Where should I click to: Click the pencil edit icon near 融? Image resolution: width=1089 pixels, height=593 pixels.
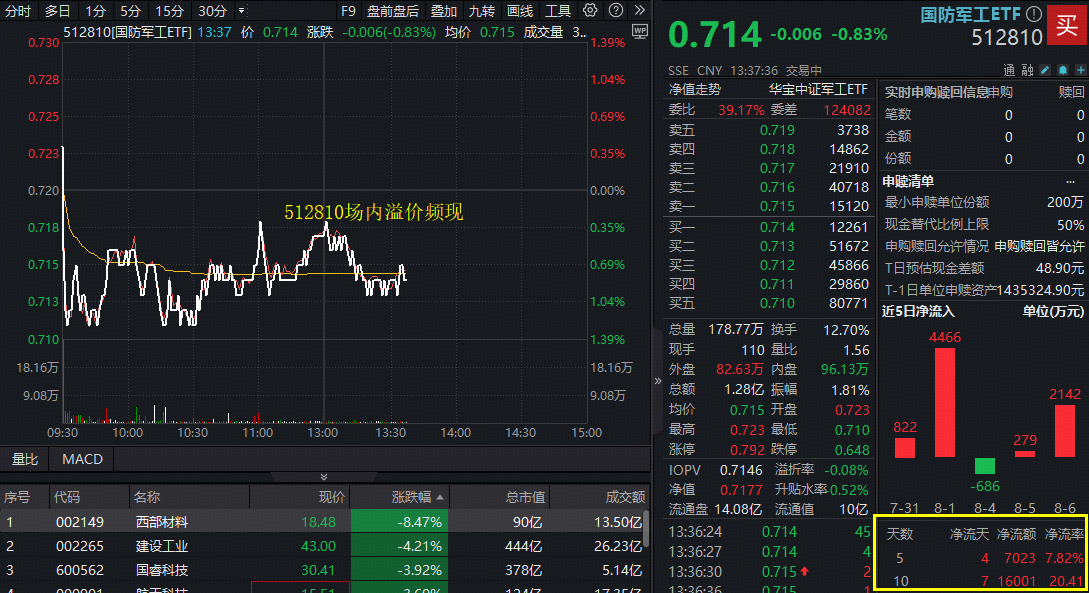[1046, 69]
